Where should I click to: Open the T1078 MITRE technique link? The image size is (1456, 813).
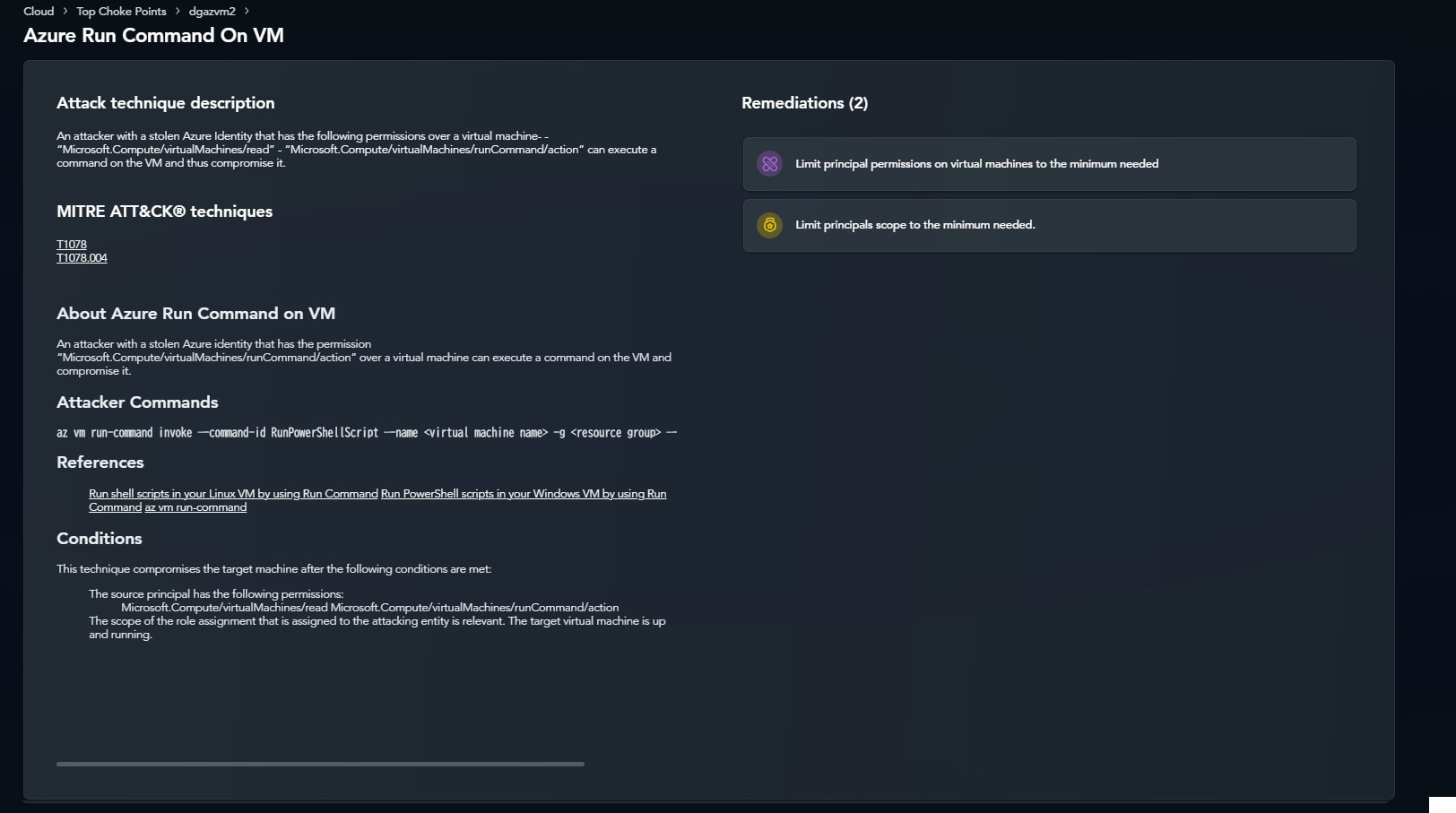(72, 245)
